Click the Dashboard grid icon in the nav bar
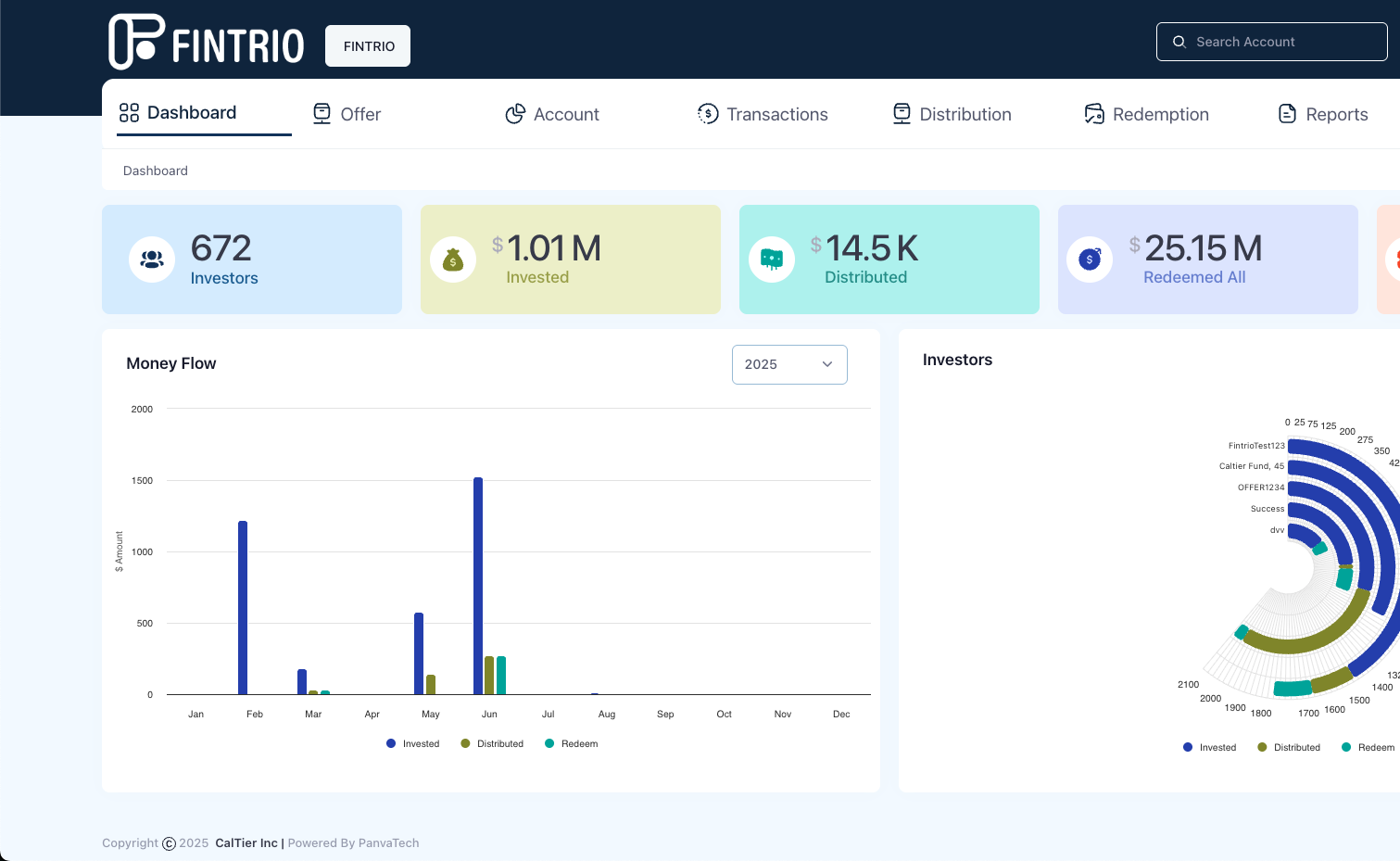The height and width of the screenshot is (861, 1400). click(129, 112)
